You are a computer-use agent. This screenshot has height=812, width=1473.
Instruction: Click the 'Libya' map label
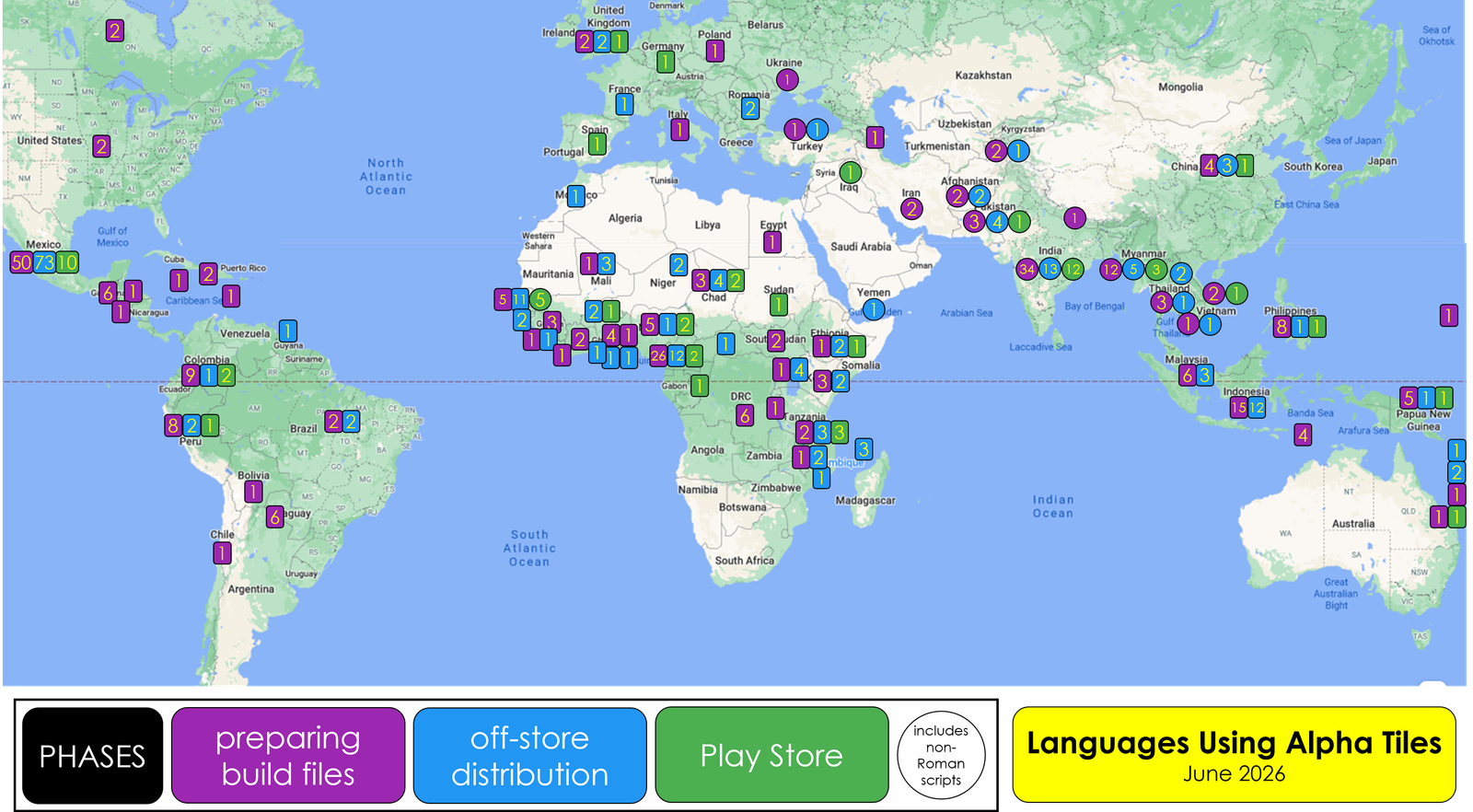(x=707, y=225)
